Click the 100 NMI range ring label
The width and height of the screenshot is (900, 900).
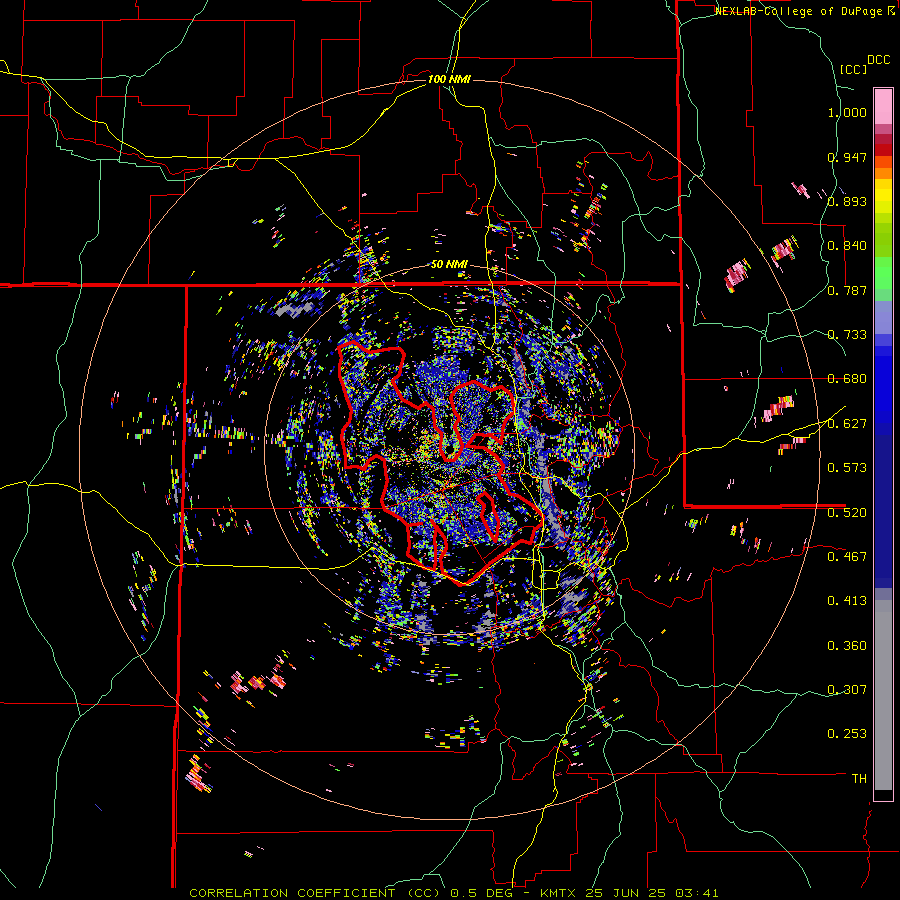tap(449, 79)
